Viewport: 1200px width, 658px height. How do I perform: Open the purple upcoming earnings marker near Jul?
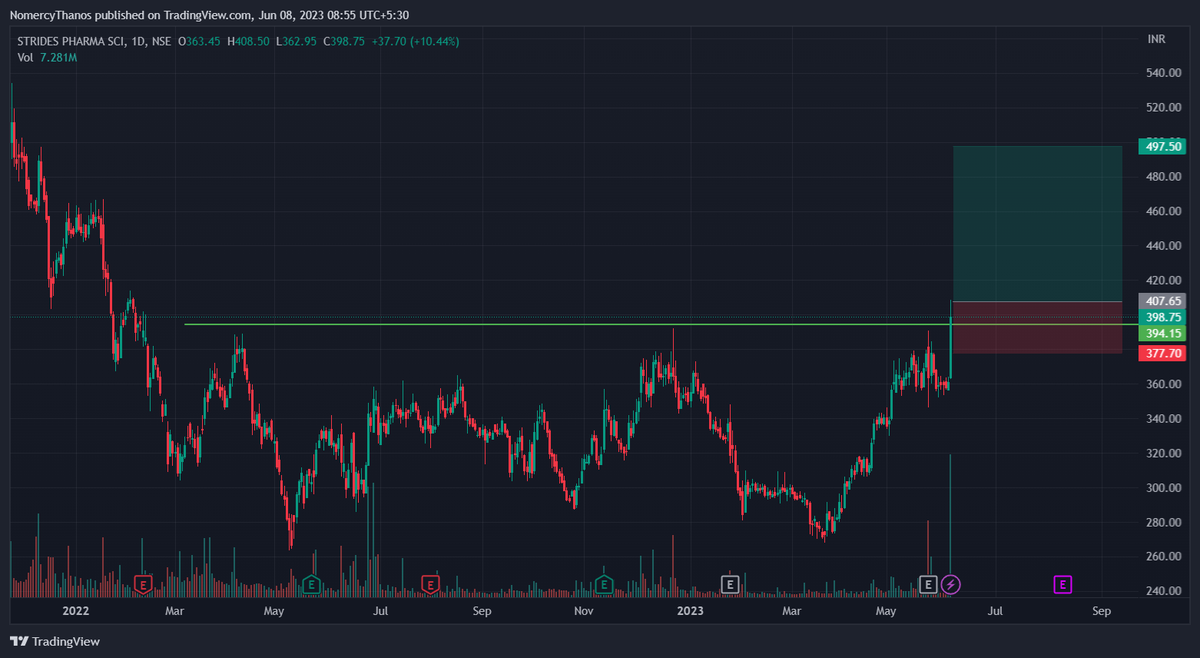tap(1063, 584)
